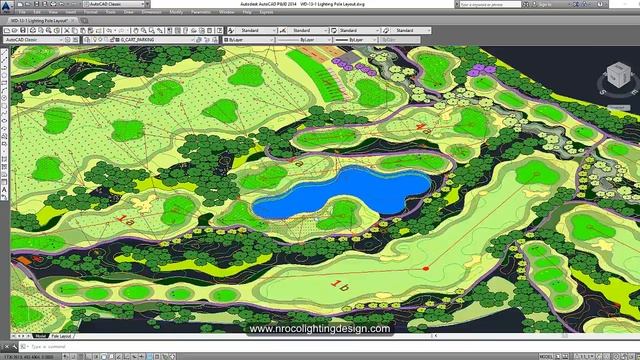Click New in the Standard toolbar
The width and height of the screenshot is (640, 360).
click(x=7, y=31)
